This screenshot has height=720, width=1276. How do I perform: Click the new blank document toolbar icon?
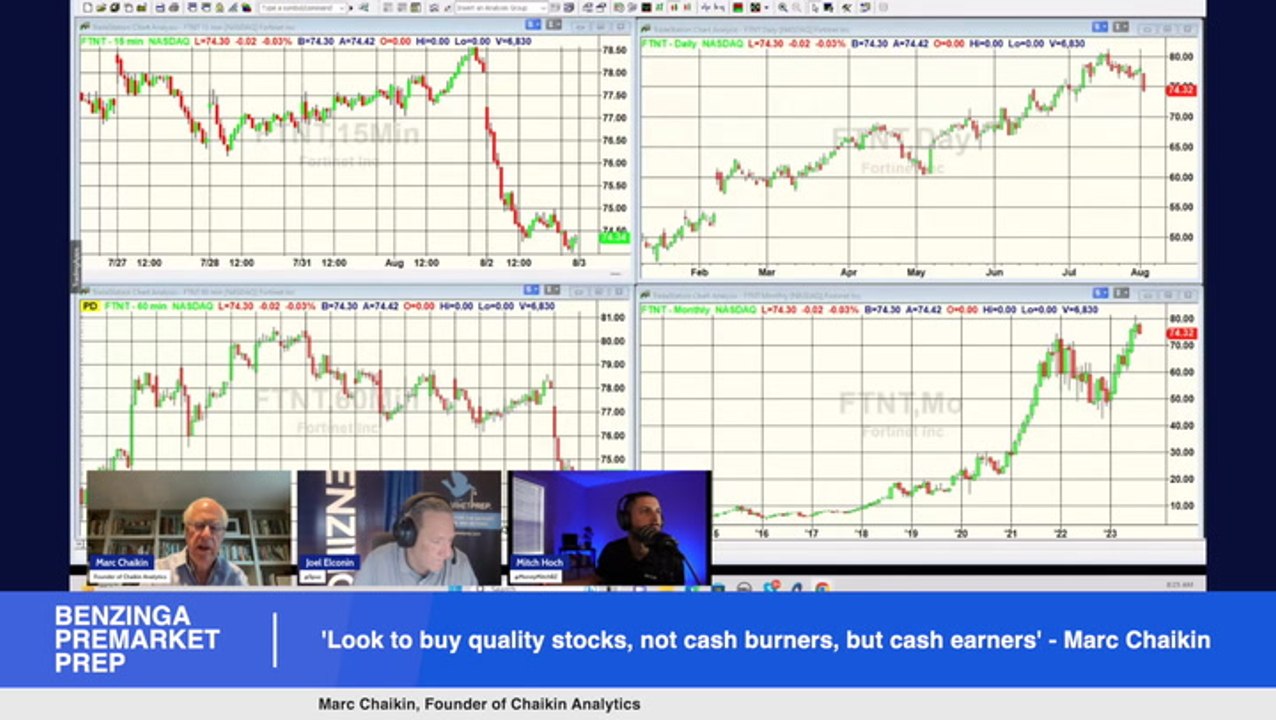tap(87, 7)
